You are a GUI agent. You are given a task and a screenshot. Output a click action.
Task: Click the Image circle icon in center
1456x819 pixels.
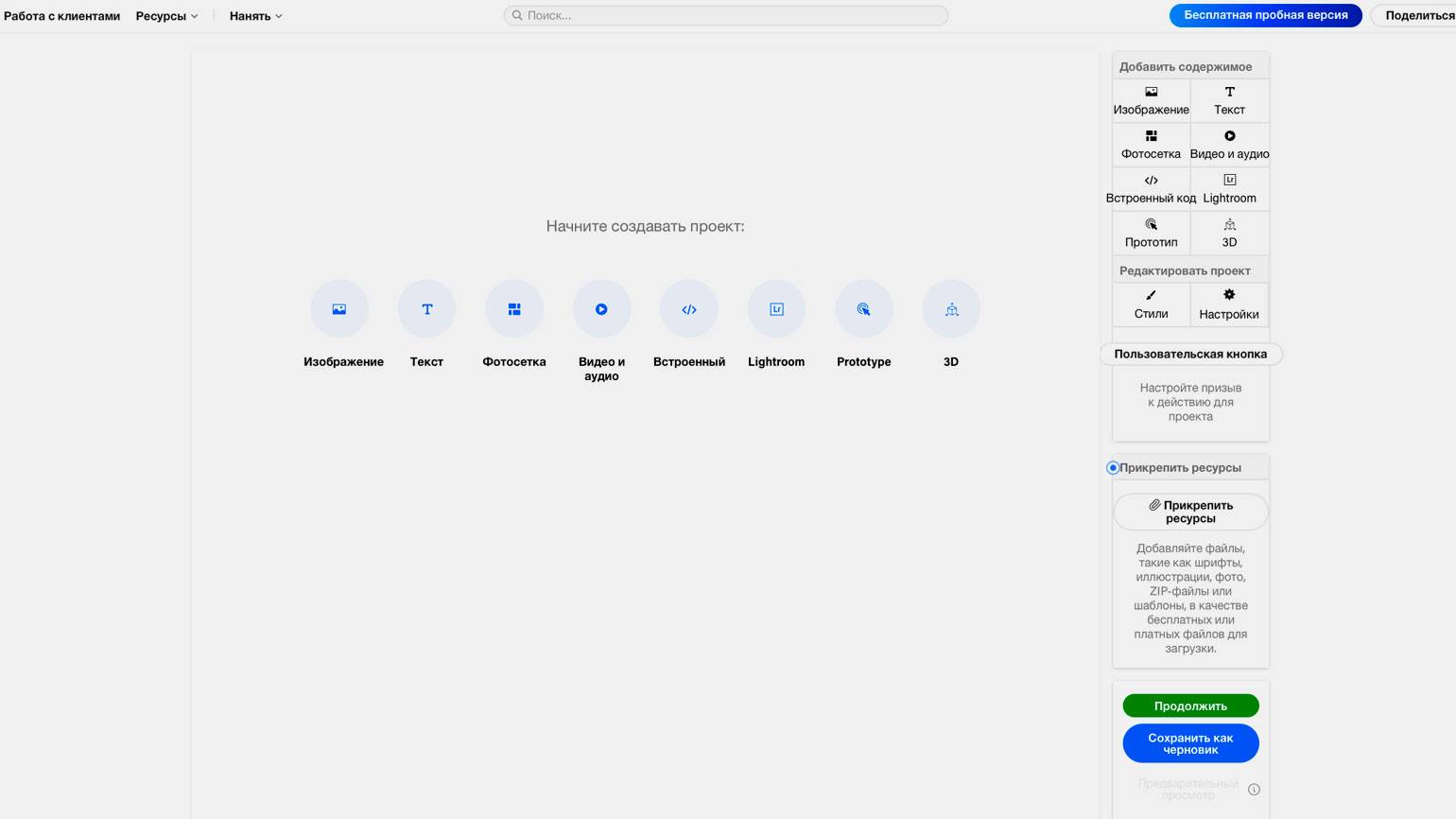(339, 309)
